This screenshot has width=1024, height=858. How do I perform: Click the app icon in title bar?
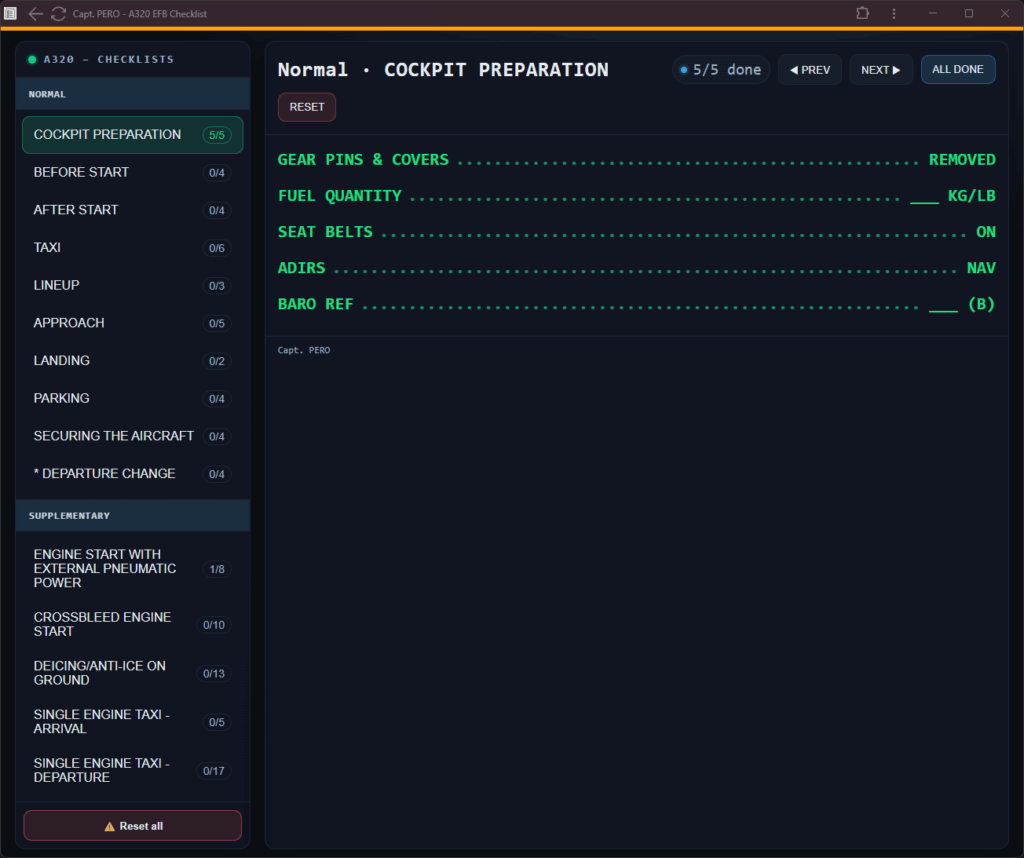pos(11,14)
